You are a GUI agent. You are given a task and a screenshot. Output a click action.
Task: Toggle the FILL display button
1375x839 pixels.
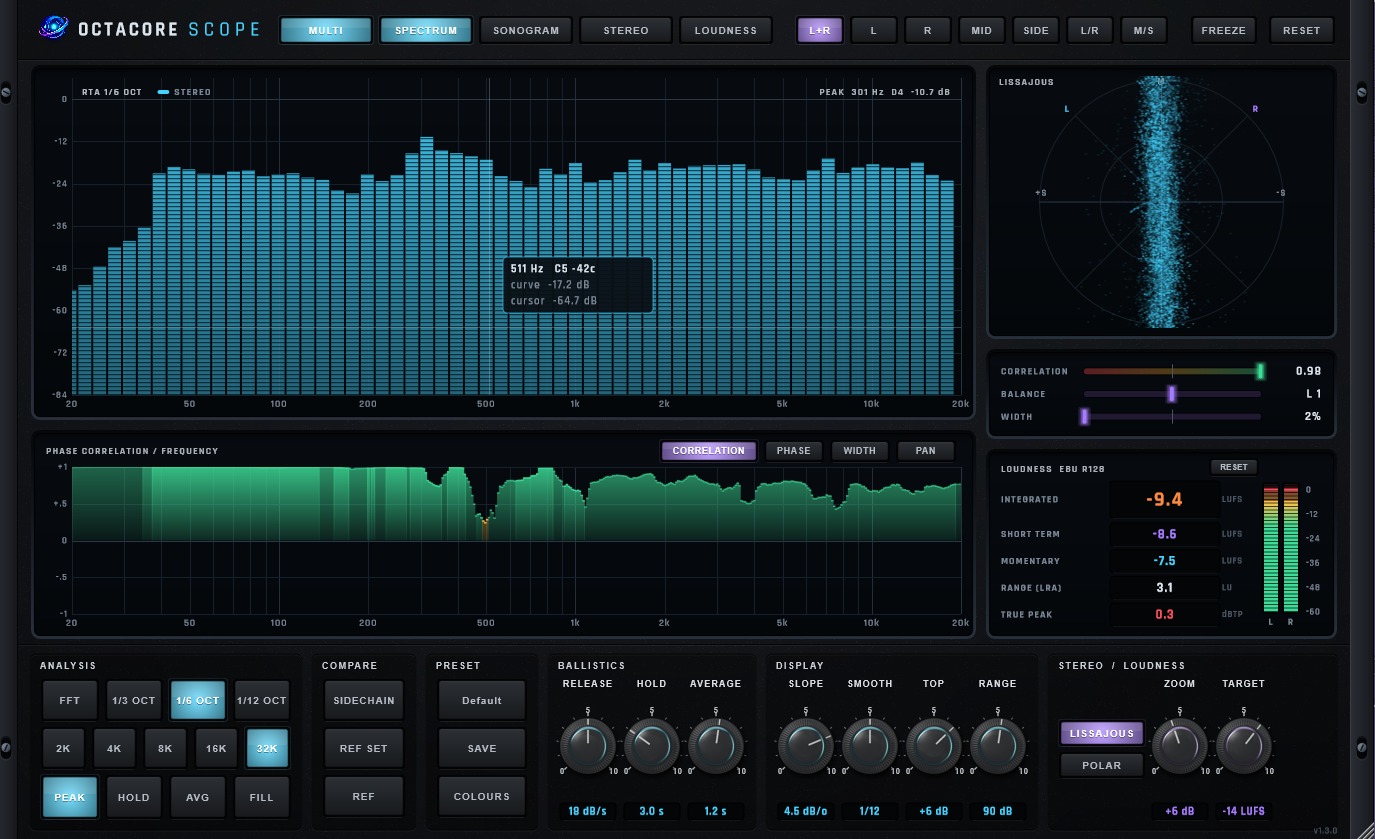point(262,797)
